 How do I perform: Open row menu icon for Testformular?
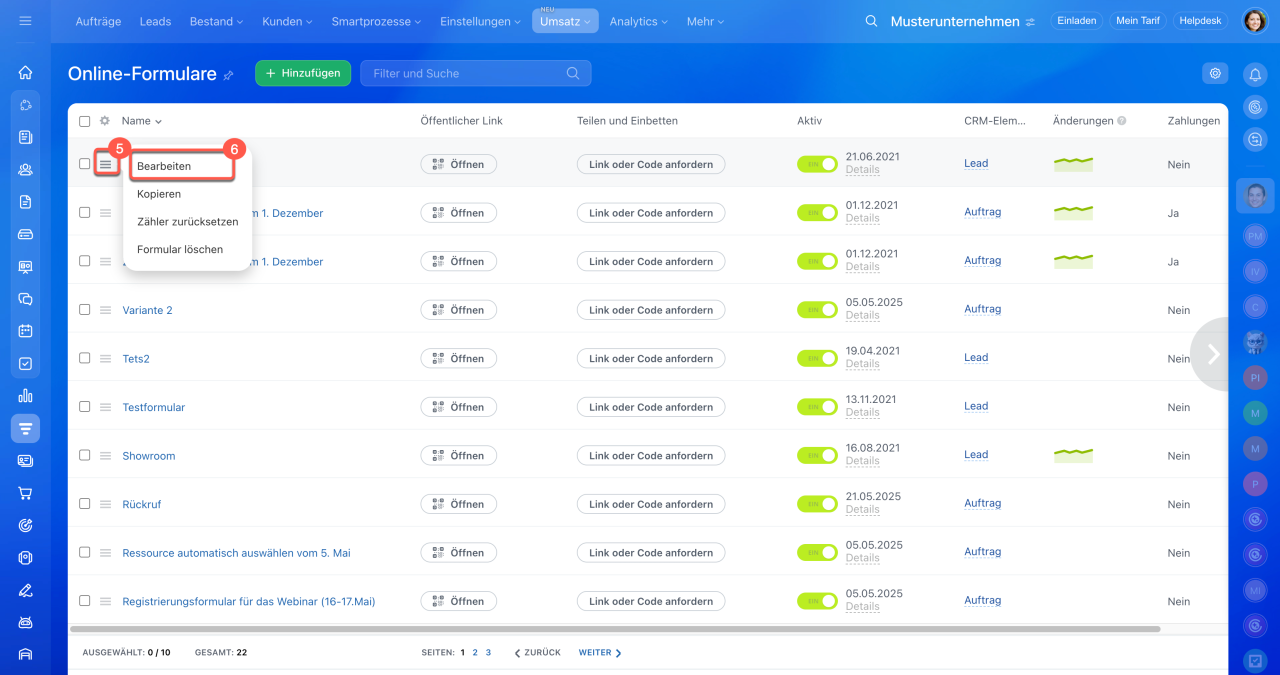click(105, 407)
